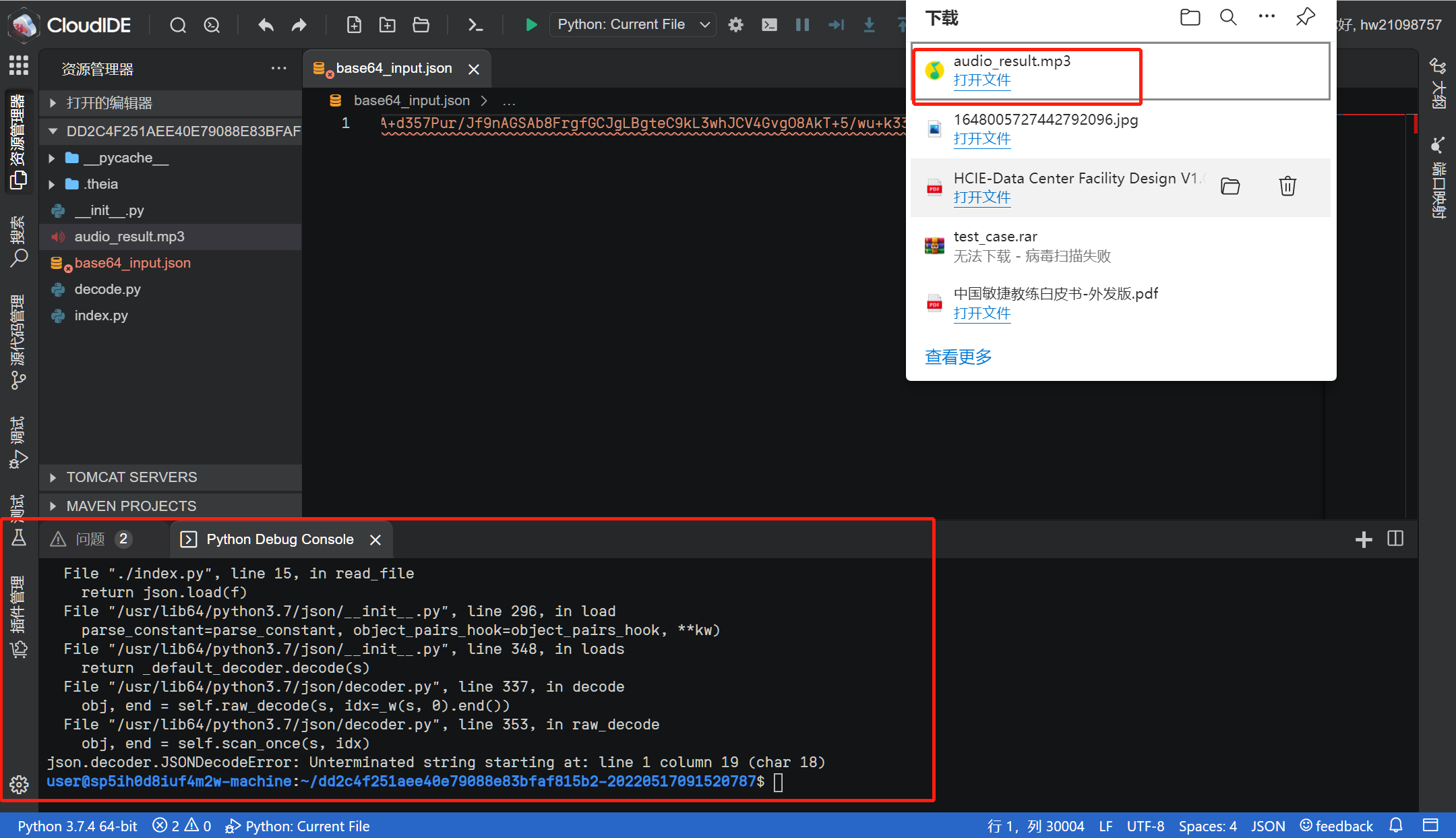Pin the downloads panel
The height and width of the screenshot is (838, 1456).
[x=1305, y=17]
